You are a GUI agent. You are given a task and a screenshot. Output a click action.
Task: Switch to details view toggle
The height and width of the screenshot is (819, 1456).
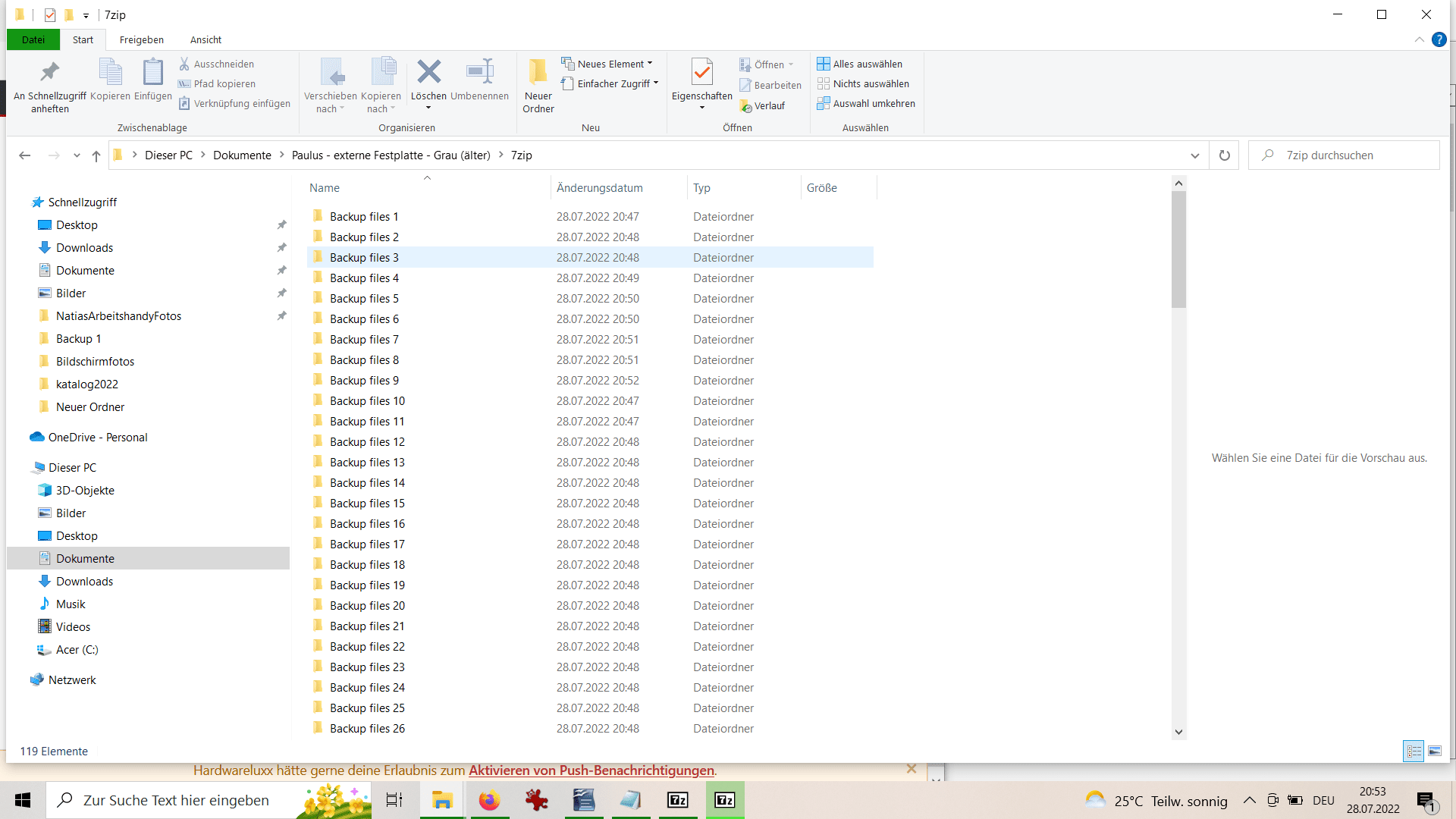[1414, 751]
